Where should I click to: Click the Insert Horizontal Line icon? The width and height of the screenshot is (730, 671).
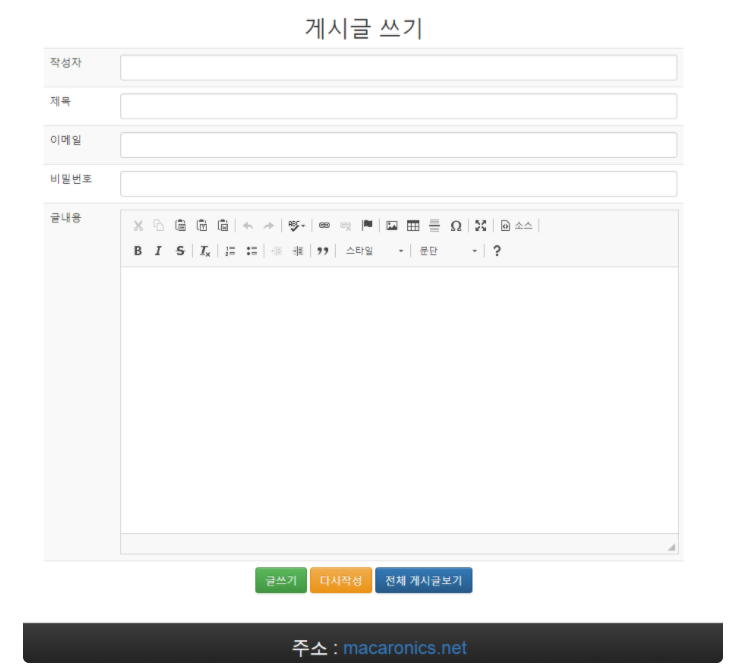[x=434, y=226]
